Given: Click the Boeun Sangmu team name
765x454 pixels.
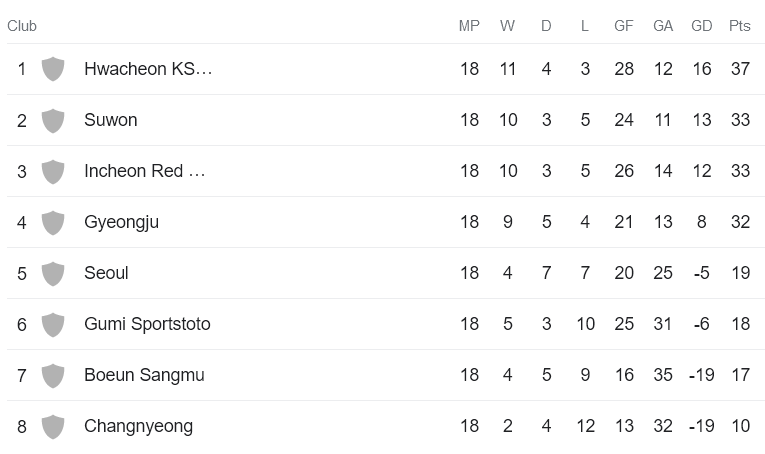Looking at the screenshot, I should coord(144,375).
